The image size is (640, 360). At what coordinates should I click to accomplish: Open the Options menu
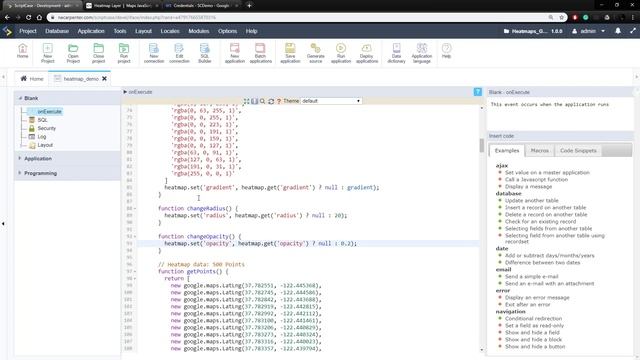pos(227,31)
